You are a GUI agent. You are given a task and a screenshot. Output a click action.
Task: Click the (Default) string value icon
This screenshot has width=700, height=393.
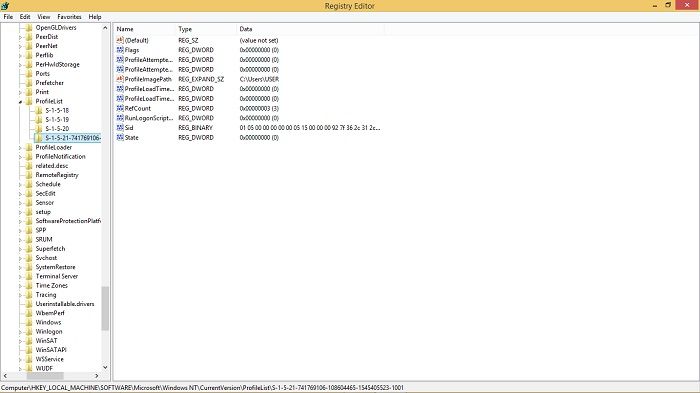[x=120, y=40]
